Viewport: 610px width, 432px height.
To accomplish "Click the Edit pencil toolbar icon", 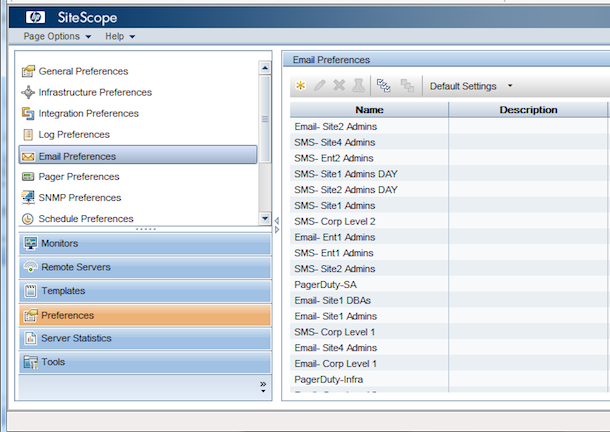I will (x=320, y=86).
